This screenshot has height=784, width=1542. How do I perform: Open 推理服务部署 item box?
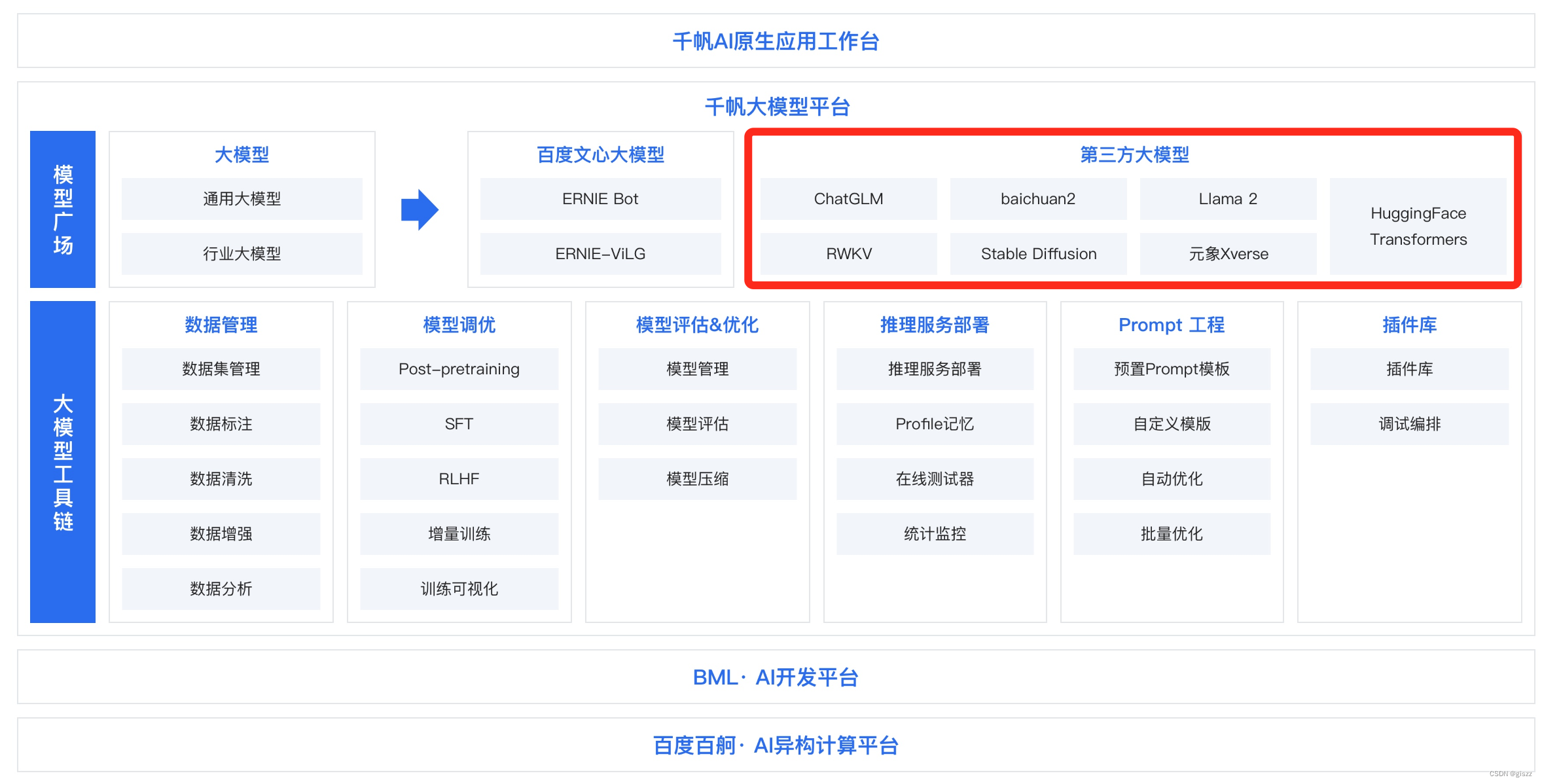click(x=935, y=369)
